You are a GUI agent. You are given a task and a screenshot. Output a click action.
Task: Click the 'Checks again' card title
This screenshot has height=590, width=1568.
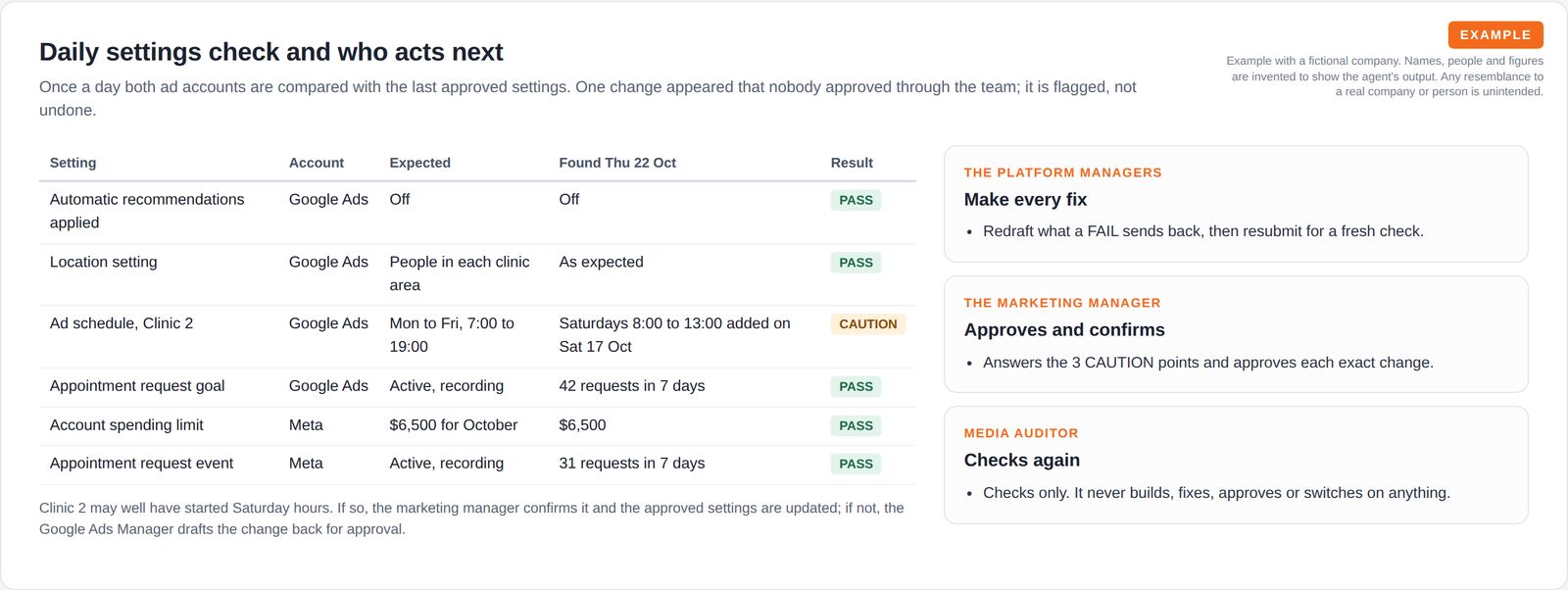pyautogui.click(x=1022, y=461)
